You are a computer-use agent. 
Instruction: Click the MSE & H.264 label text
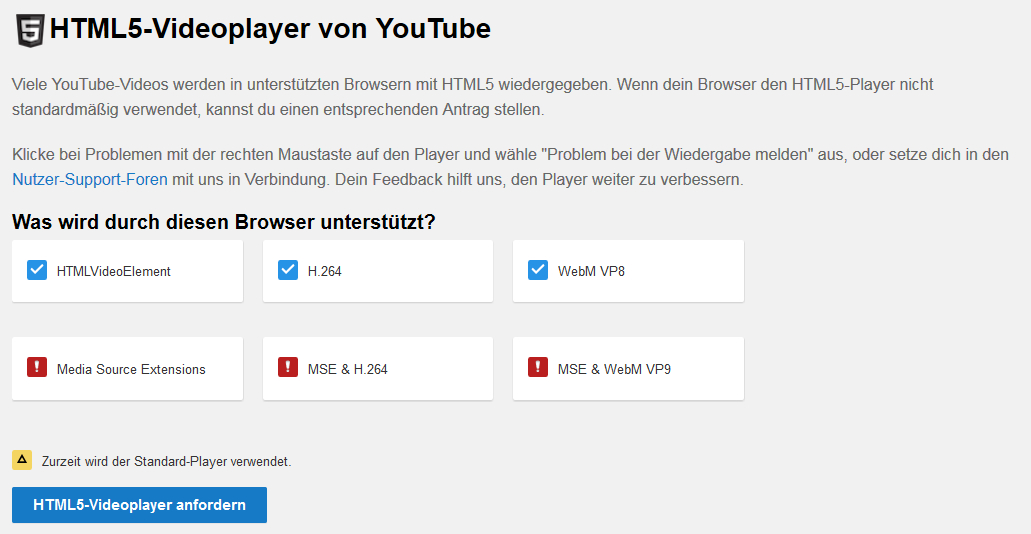tap(348, 370)
